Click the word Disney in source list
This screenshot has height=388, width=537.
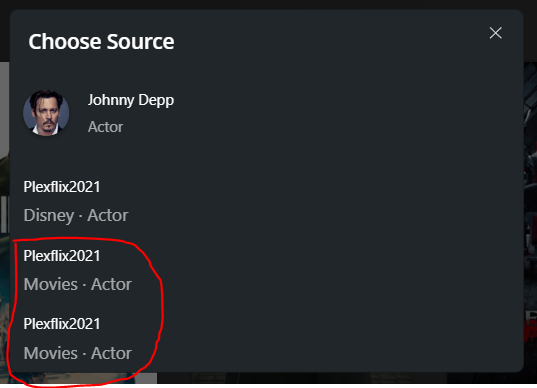[x=49, y=215]
